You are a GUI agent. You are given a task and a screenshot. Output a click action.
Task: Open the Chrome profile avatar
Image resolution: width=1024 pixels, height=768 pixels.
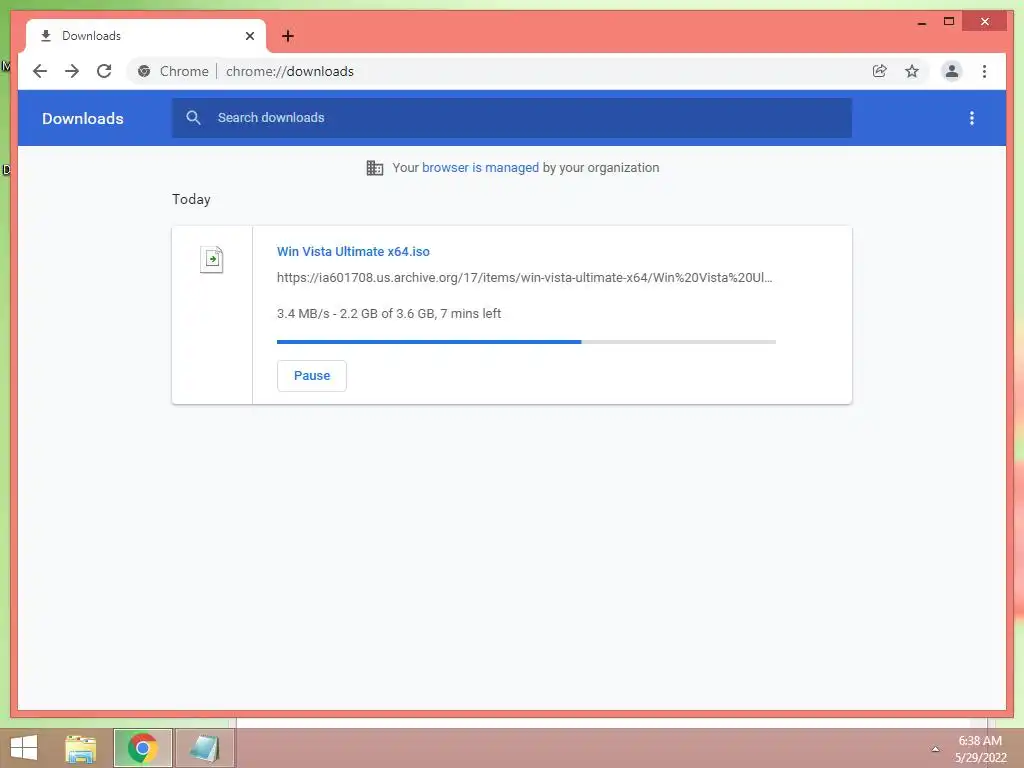click(952, 71)
